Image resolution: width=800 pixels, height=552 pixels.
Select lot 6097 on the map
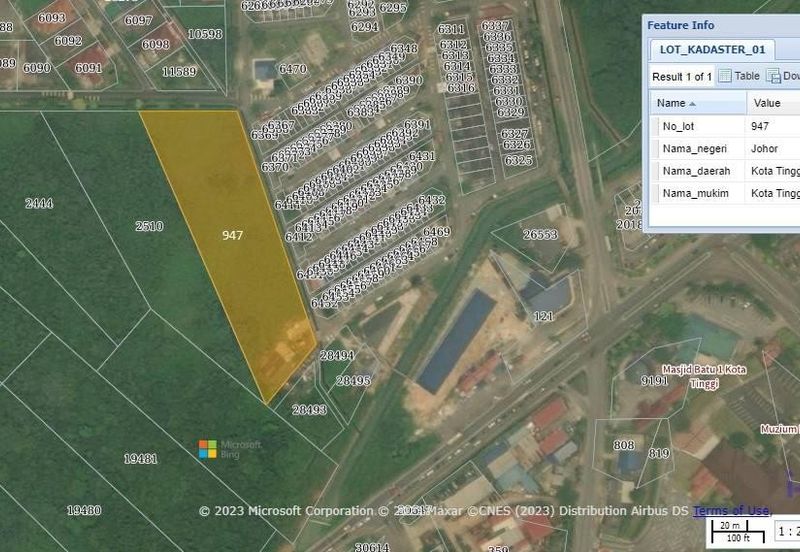coord(138,20)
